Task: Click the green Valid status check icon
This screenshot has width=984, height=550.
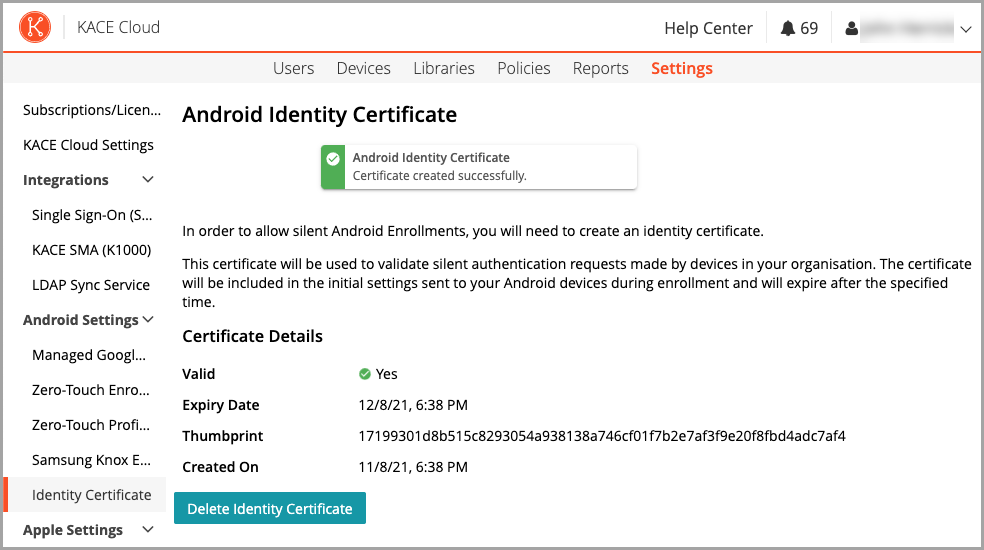Action: (365, 374)
